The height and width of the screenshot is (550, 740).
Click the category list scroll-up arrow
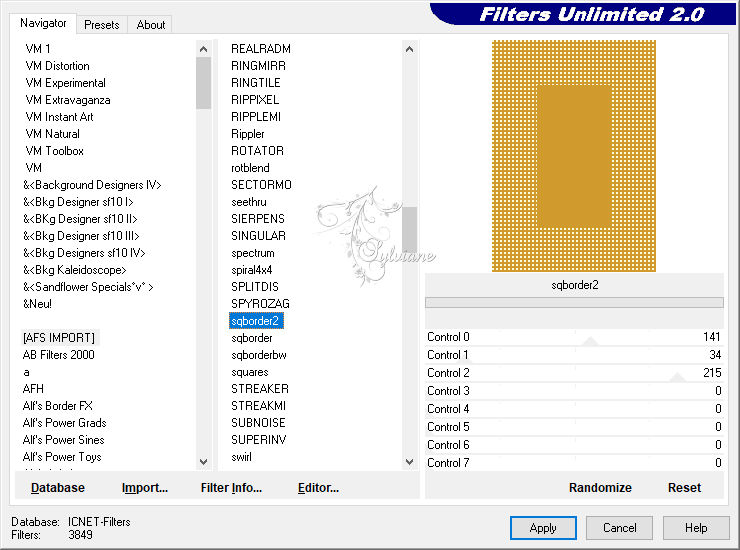tap(203, 49)
